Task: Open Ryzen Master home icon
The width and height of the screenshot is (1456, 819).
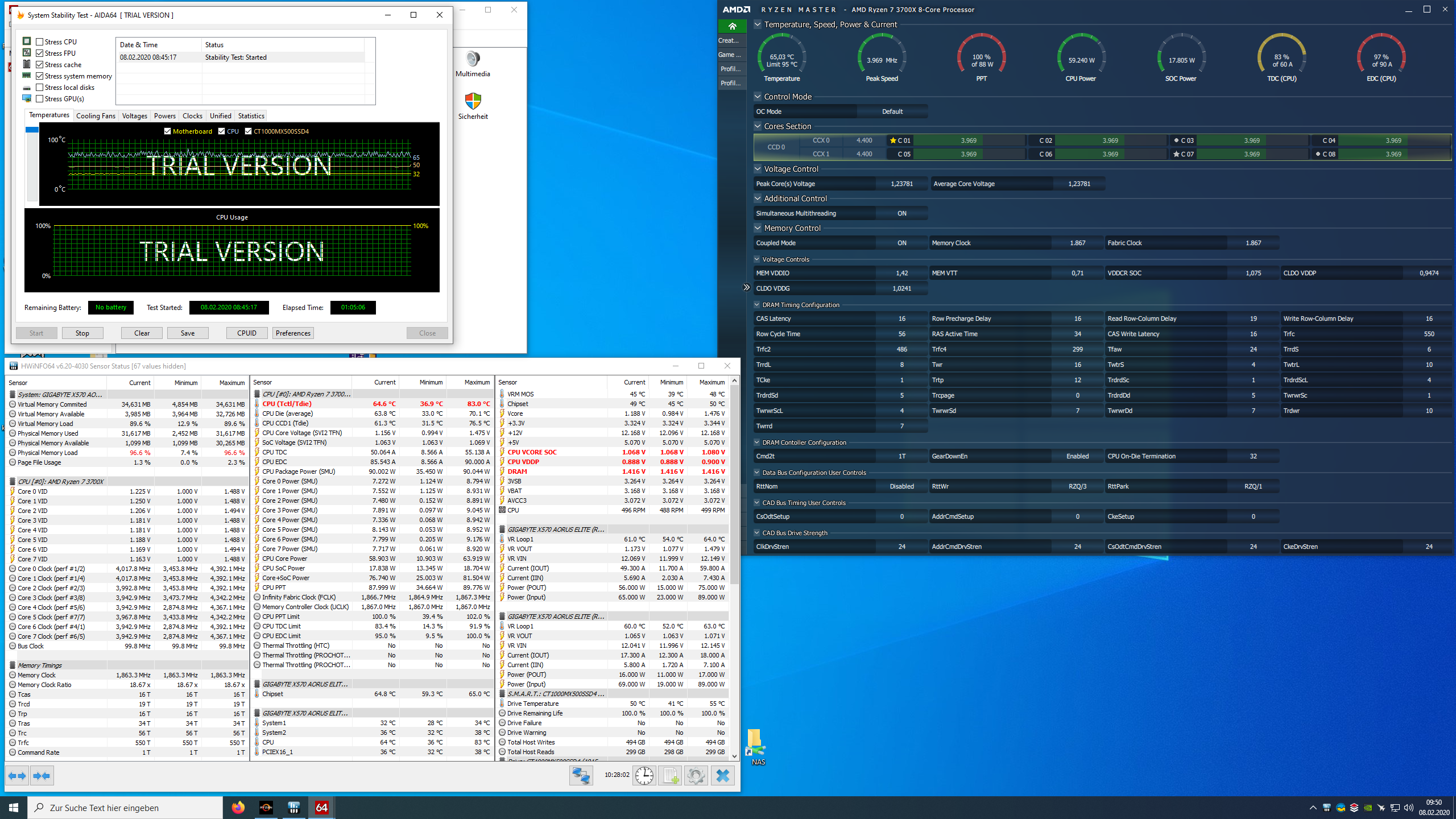Action: point(732,26)
